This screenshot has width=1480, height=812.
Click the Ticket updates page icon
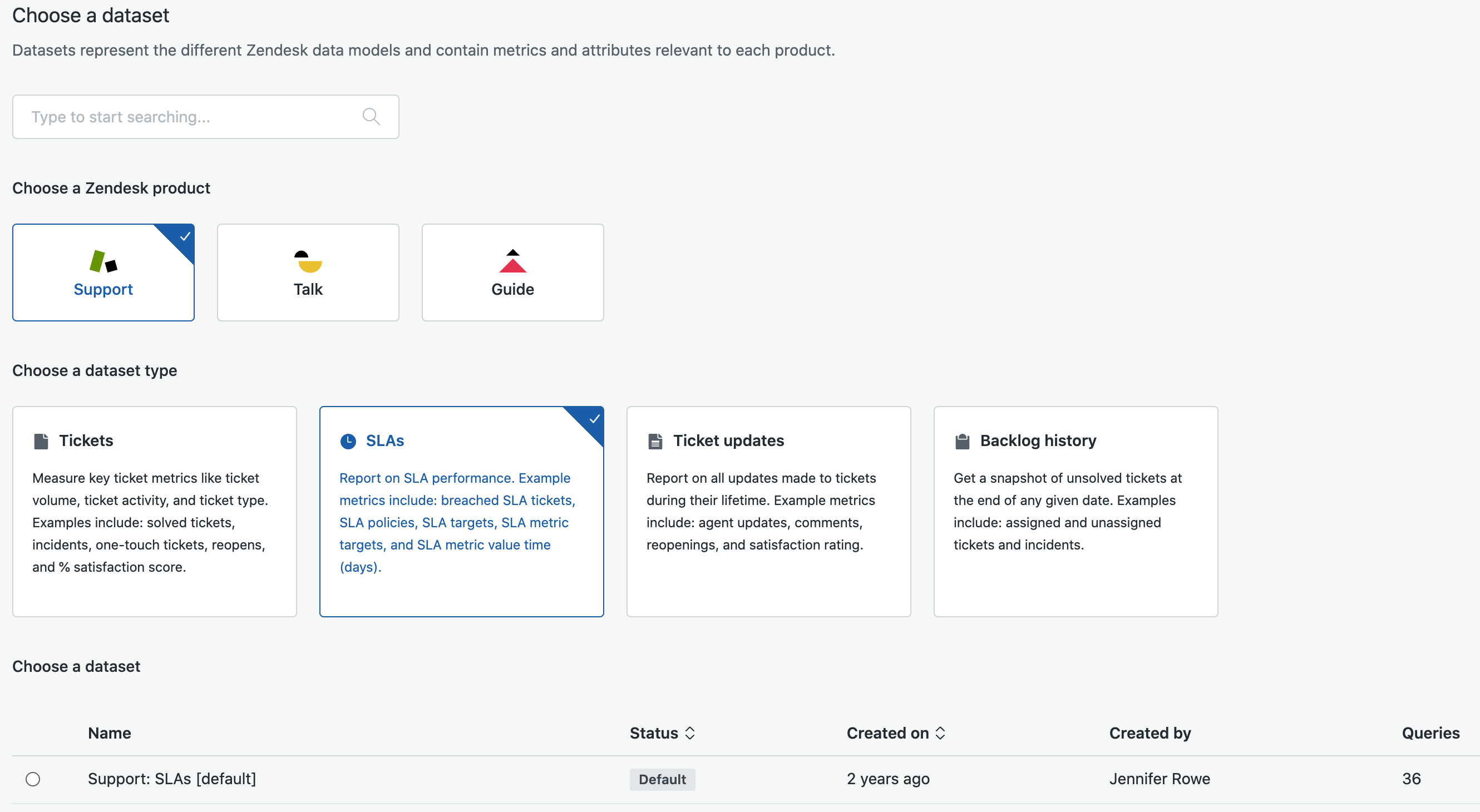(x=655, y=441)
